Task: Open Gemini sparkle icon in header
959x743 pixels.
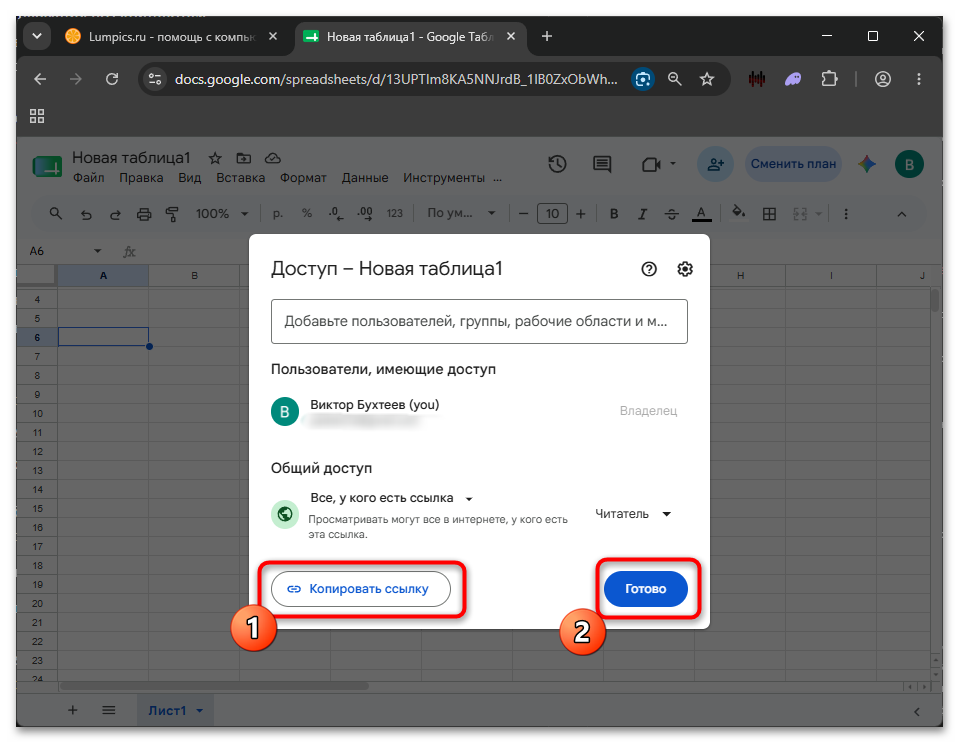Action: pyautogui.click(x=867, y=164)
